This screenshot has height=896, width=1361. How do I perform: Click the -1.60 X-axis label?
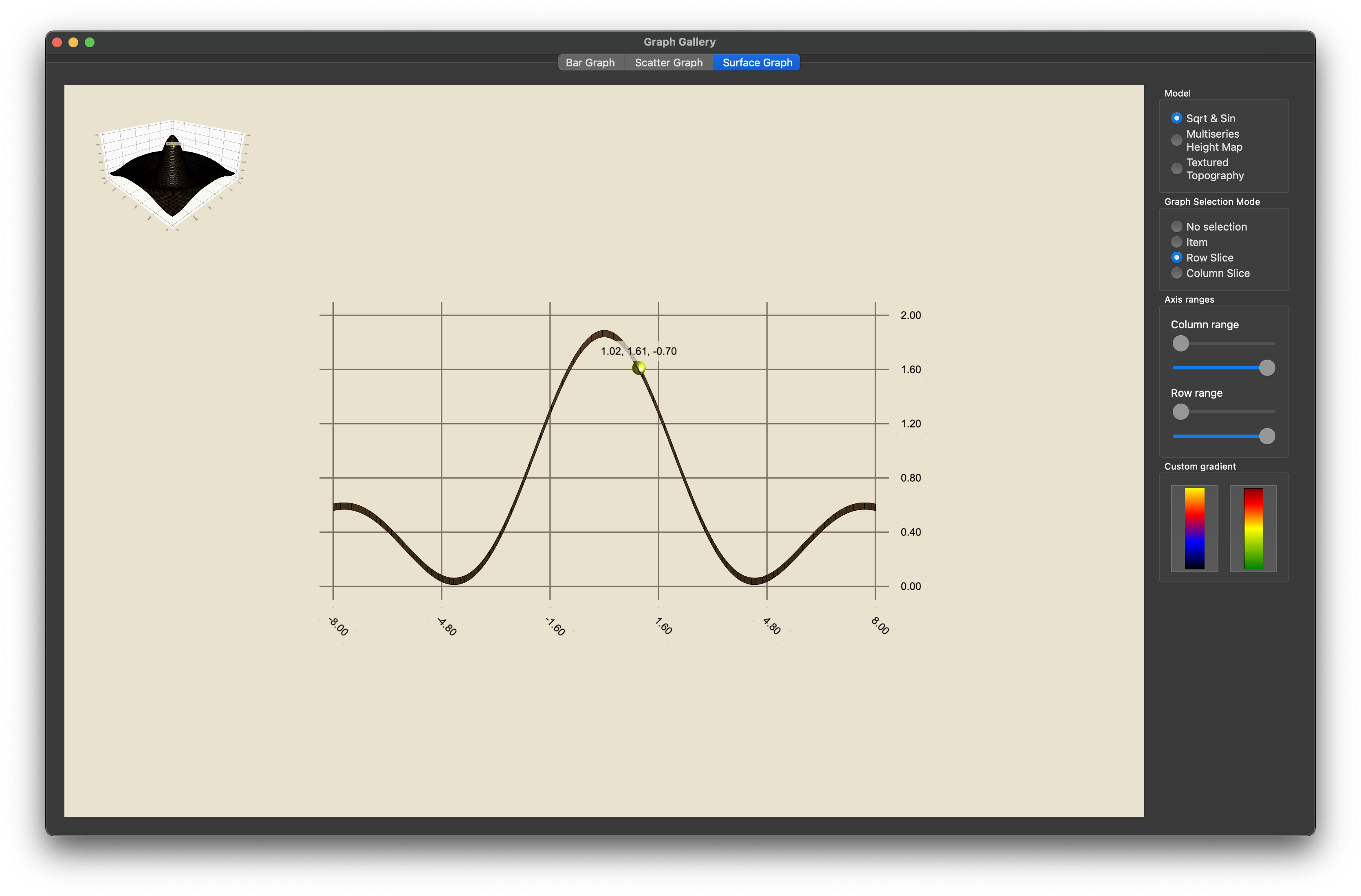click(x=555, y=626)
